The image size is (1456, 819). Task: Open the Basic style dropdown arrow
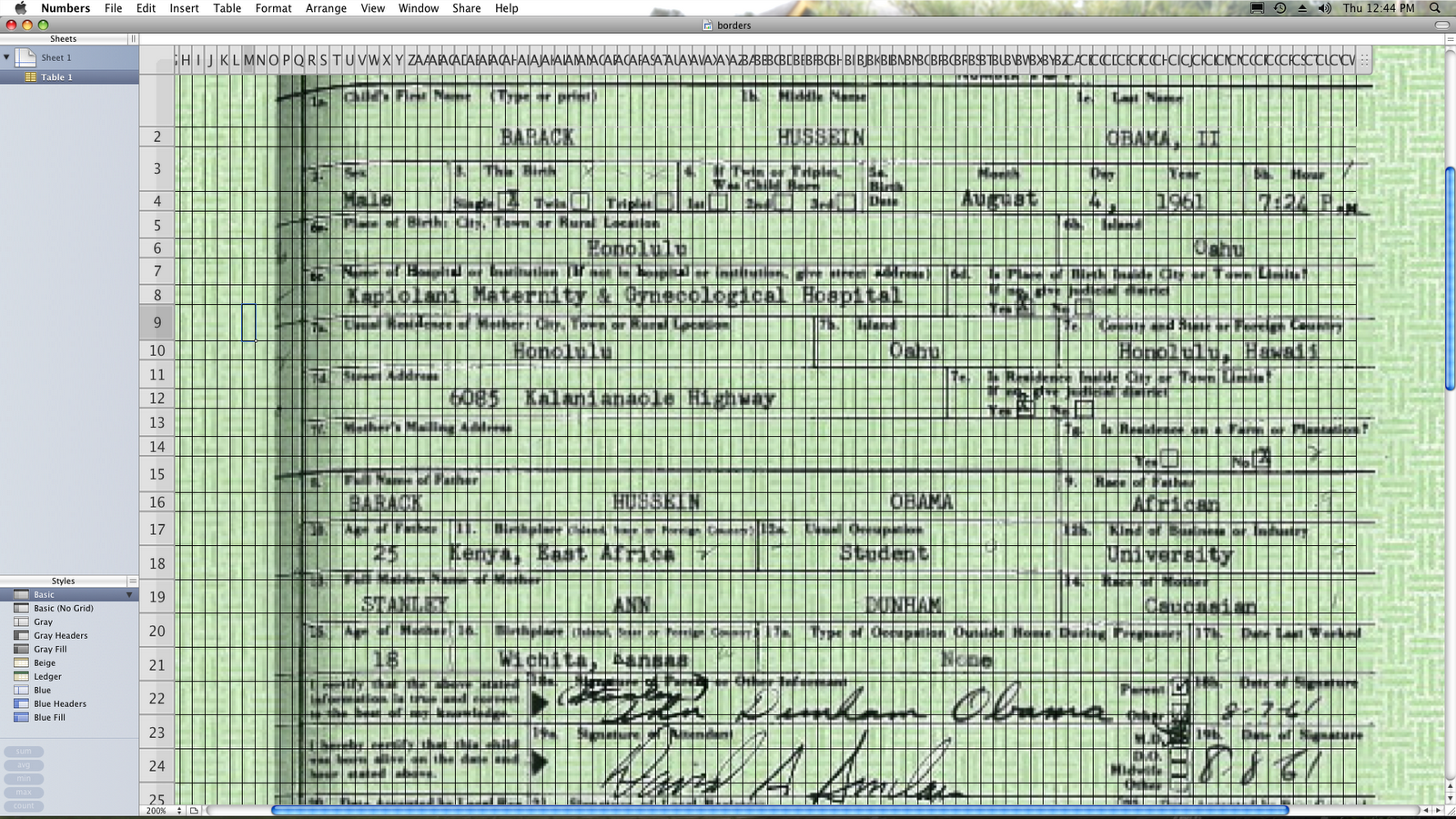(129, 595)
